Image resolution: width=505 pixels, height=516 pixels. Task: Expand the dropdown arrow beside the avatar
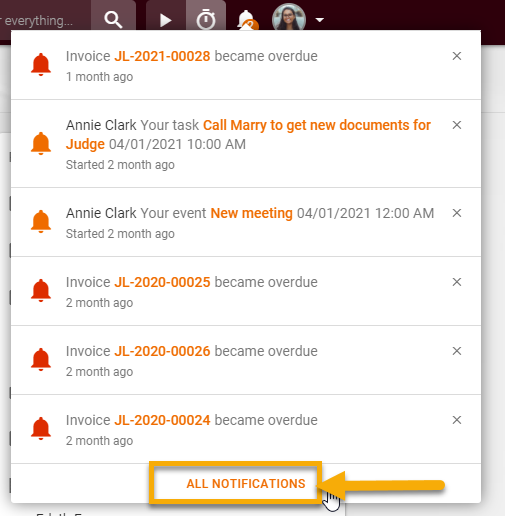320,20
